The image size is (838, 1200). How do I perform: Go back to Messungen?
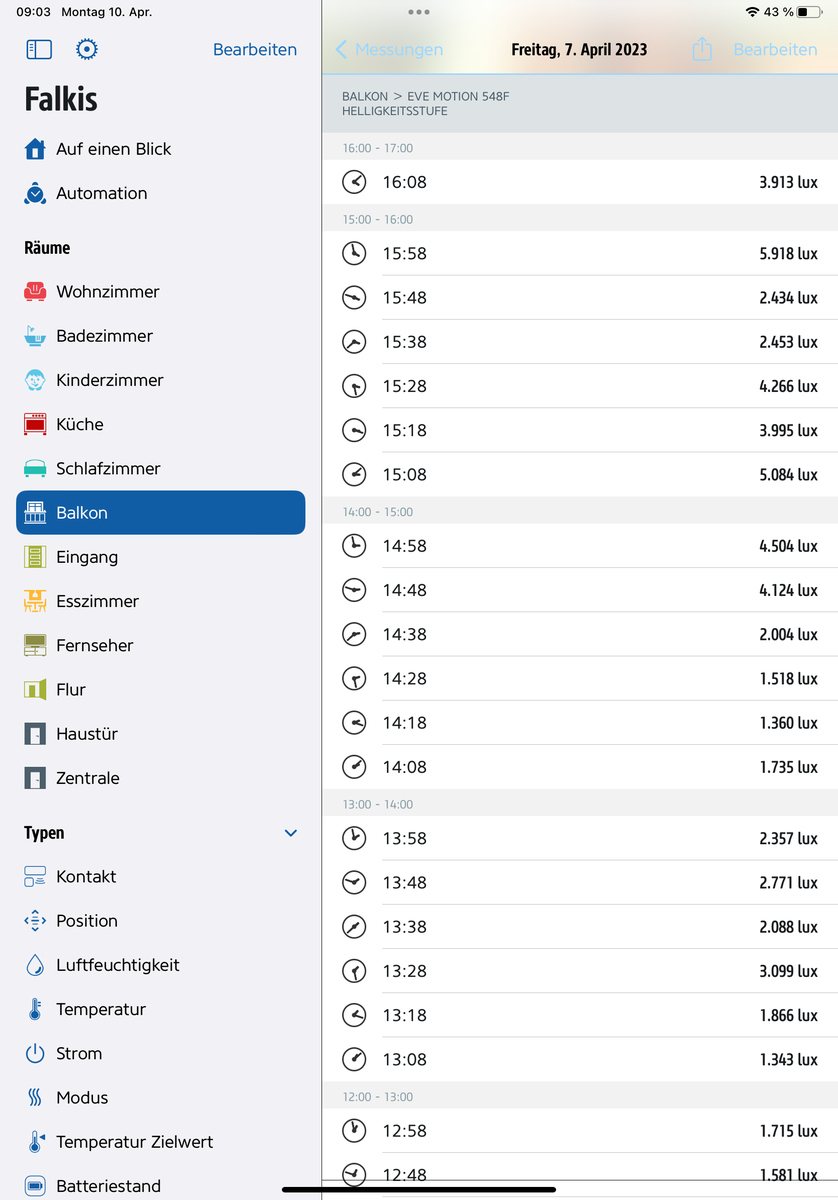tap(389, 49)
